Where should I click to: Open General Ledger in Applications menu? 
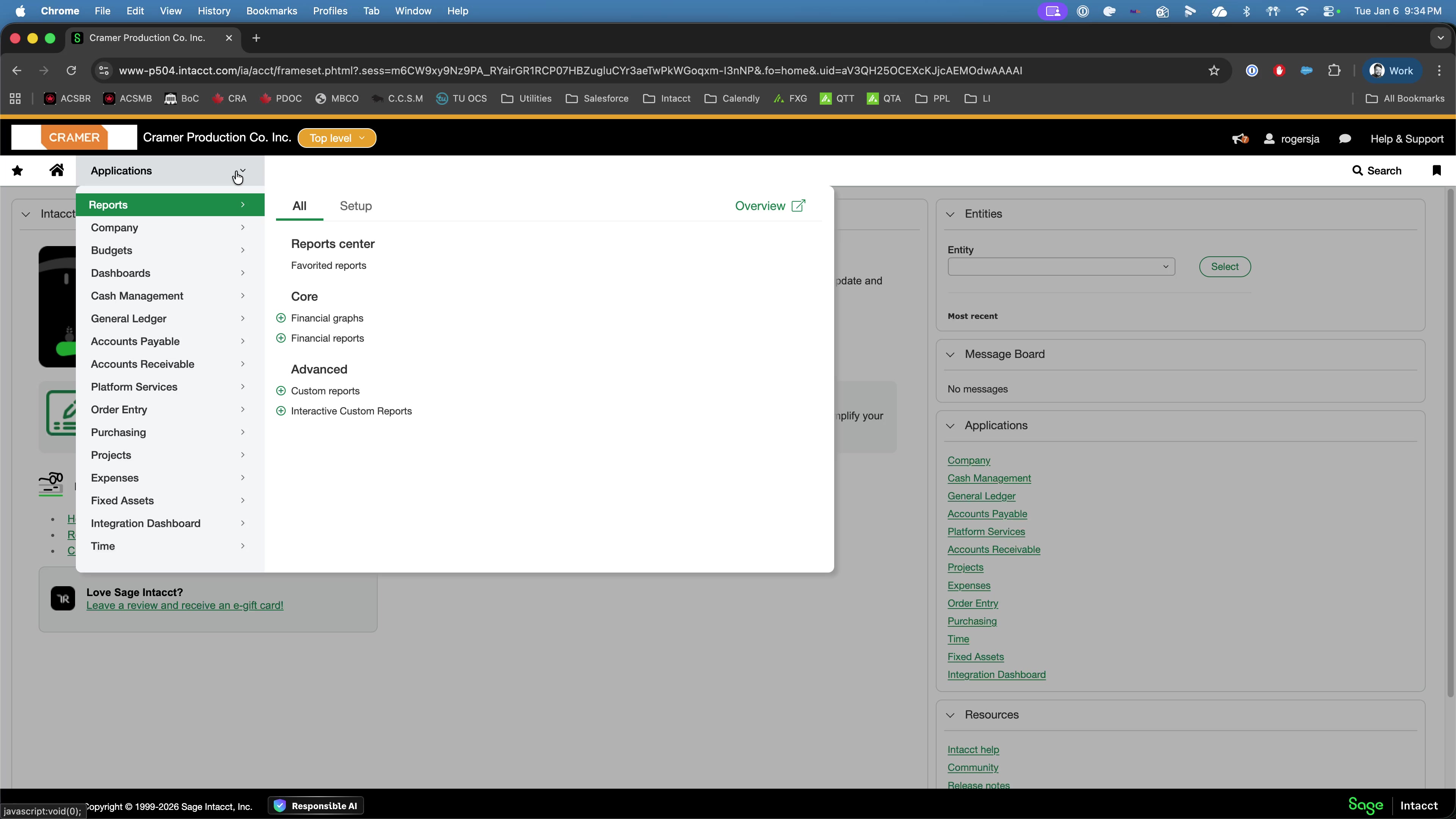point(129,319)
